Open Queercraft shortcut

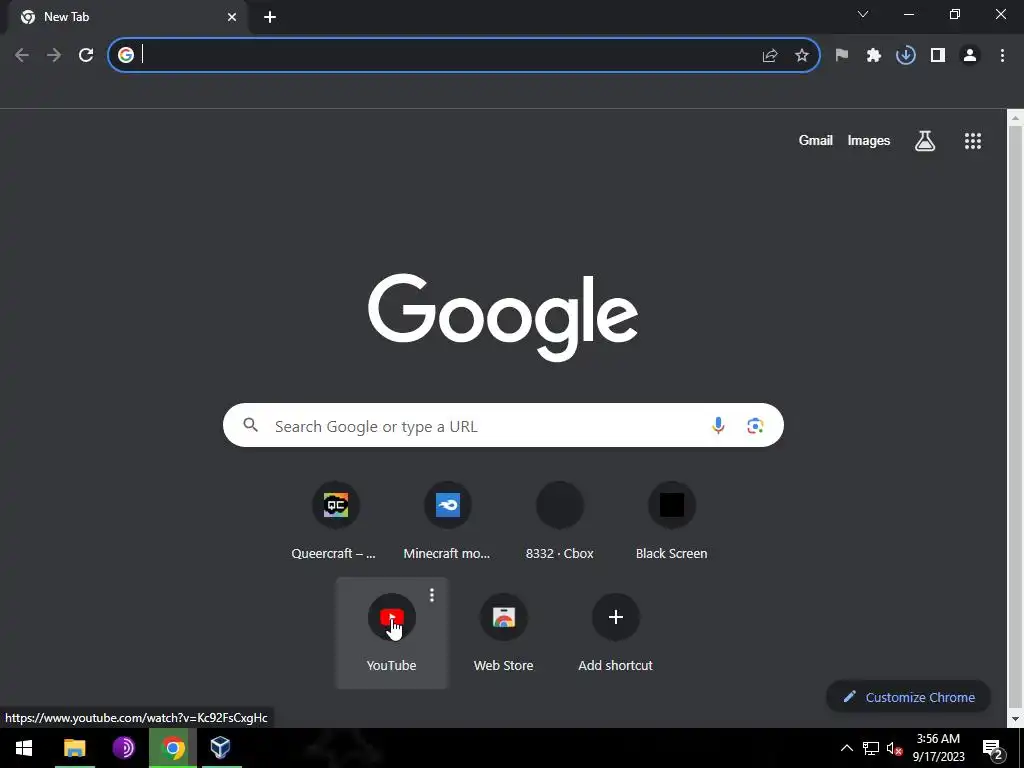coord(336,520)
